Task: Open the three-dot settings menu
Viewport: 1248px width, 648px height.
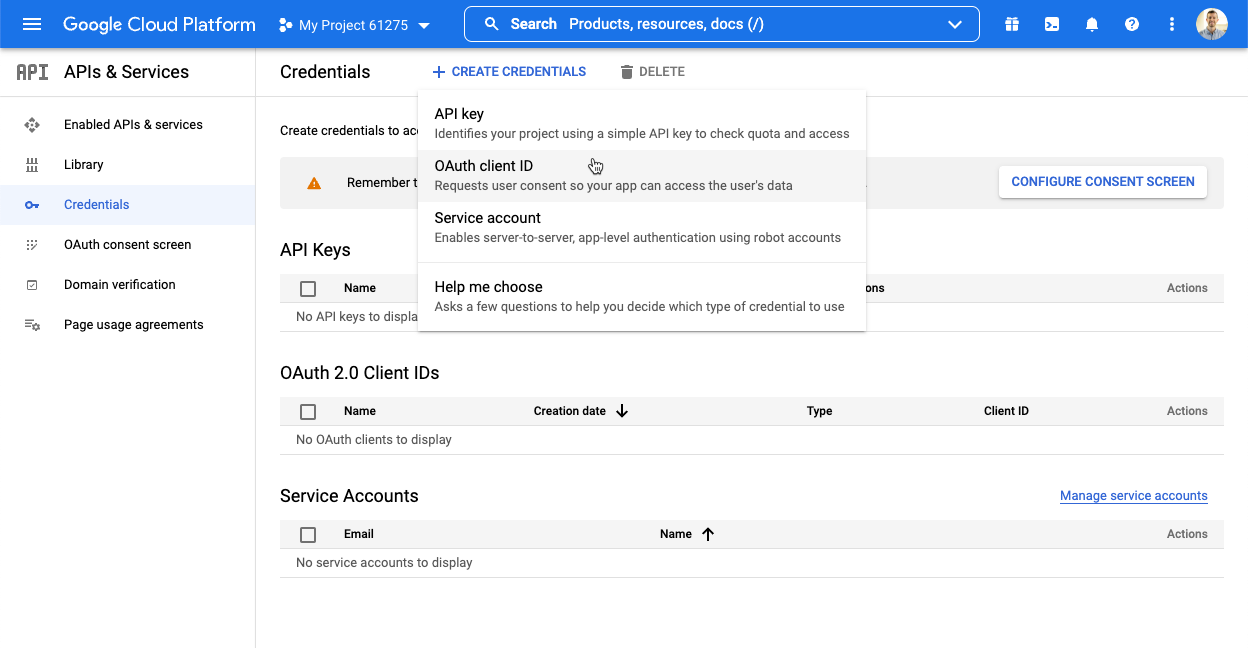Action: tap(1172, 24)
